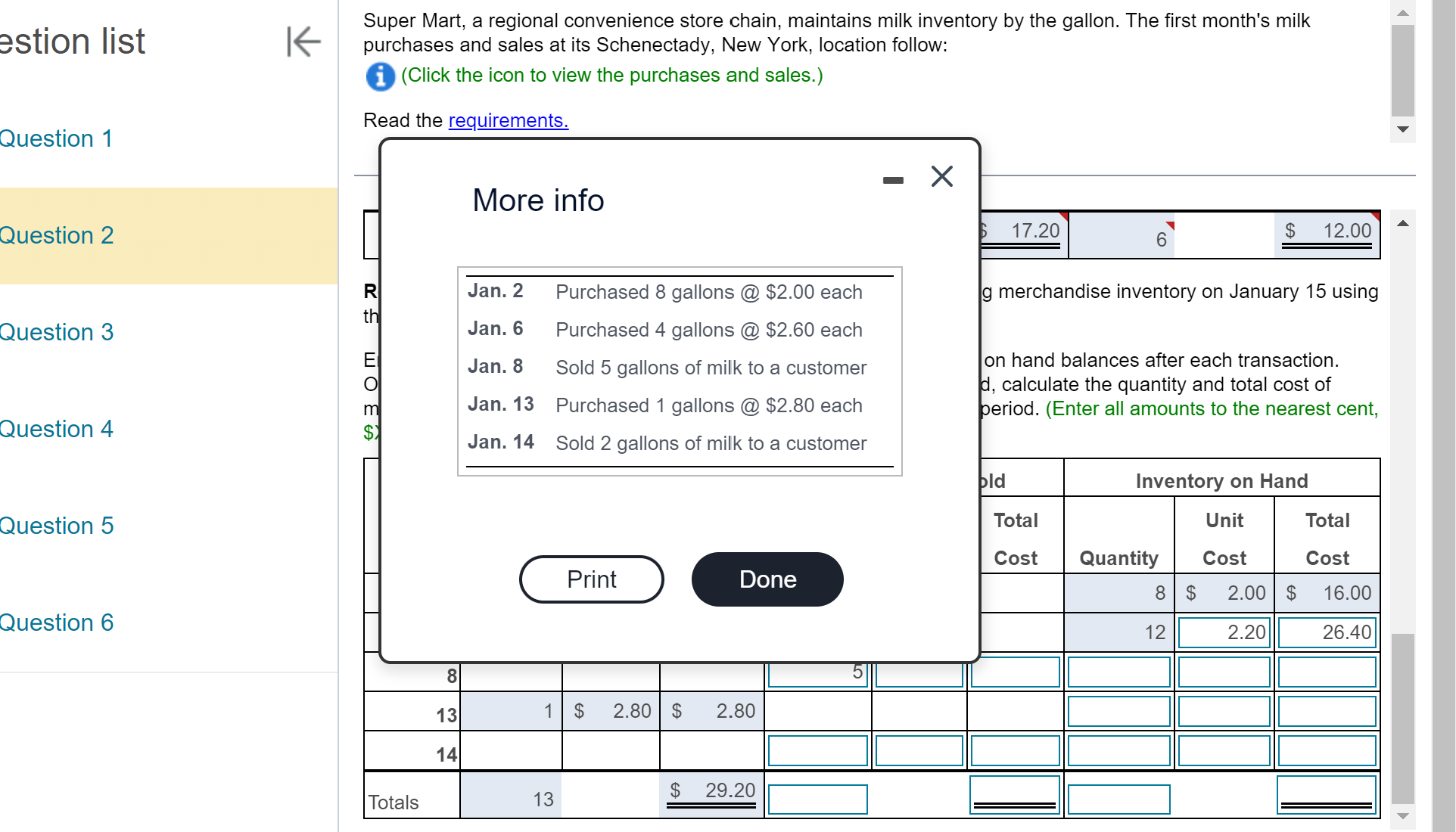
Task: Click the Unit Cost field on the January 13 row
Action: click(x=1223, y=711)
